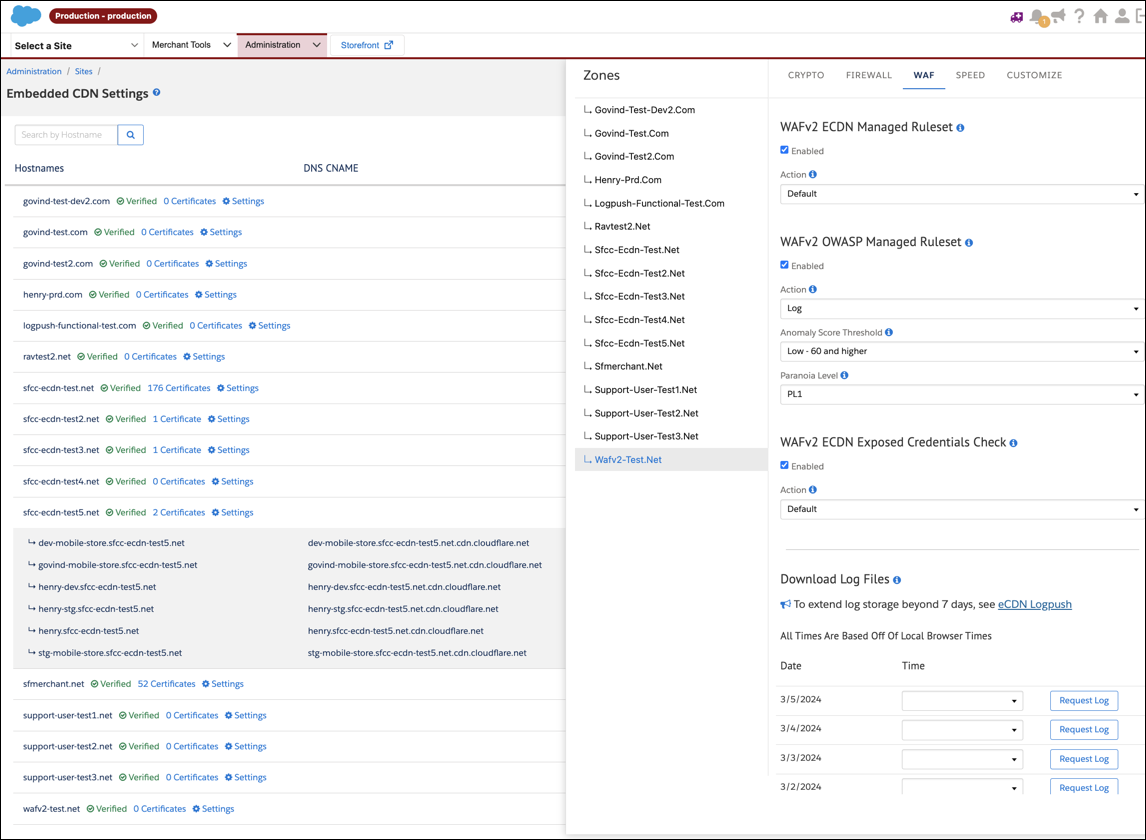Click gear Settings for sfmerchant.net
The image size is (1146, 840).
[223, 684]
